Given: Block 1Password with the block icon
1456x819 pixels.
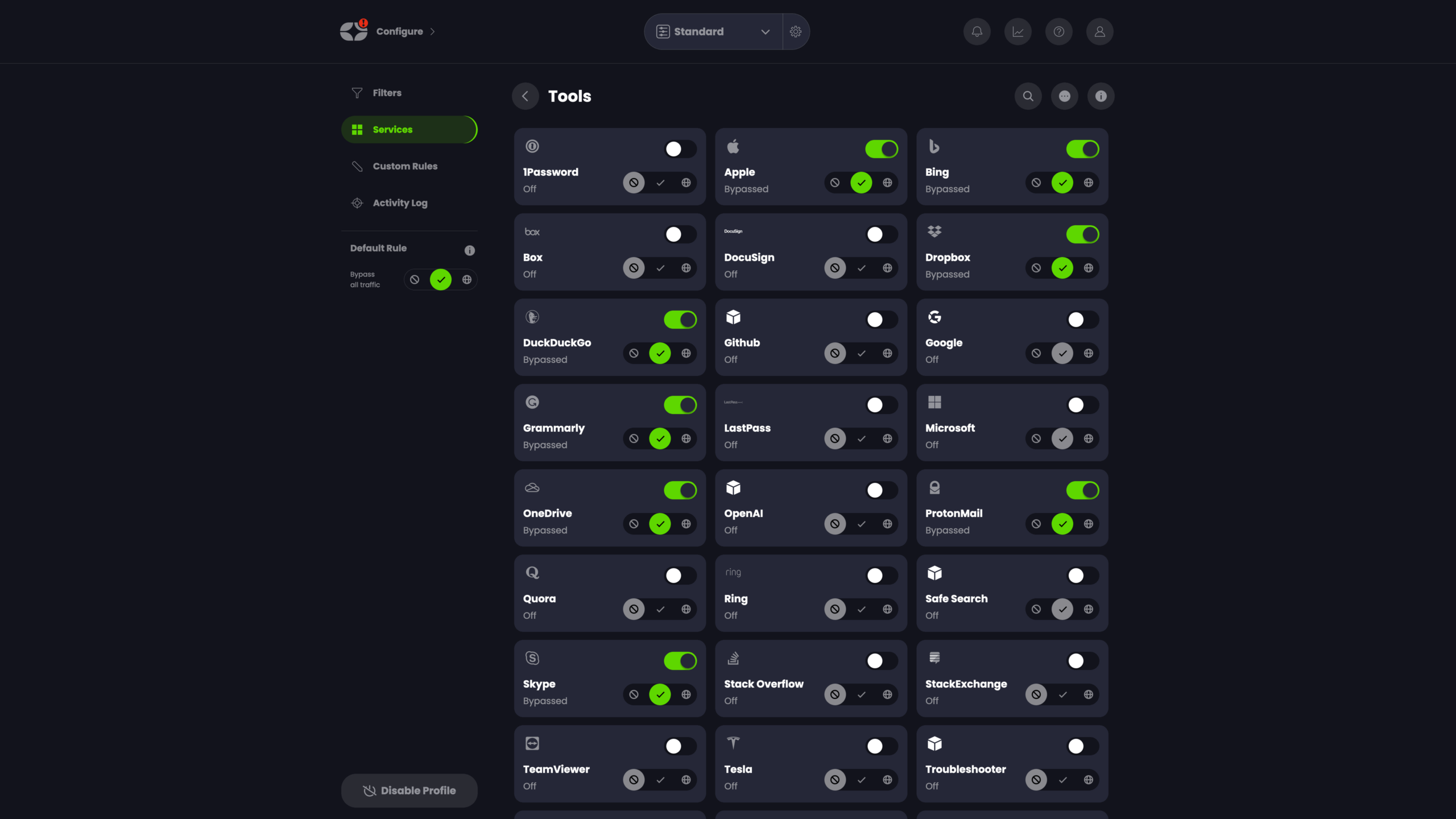Looking at the screenshot, I should (x=634, y=183).
